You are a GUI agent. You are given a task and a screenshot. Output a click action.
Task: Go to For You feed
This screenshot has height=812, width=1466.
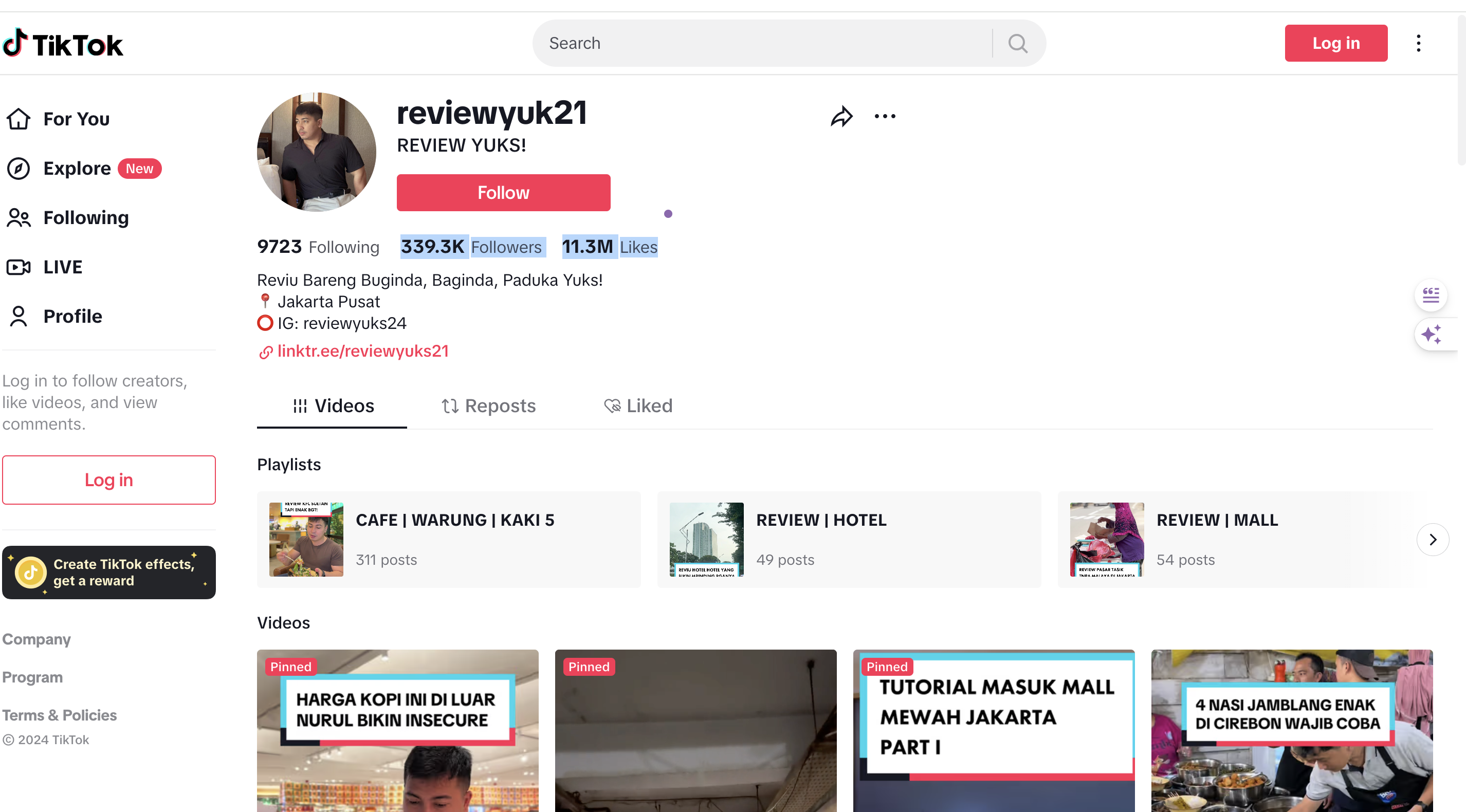76,119
